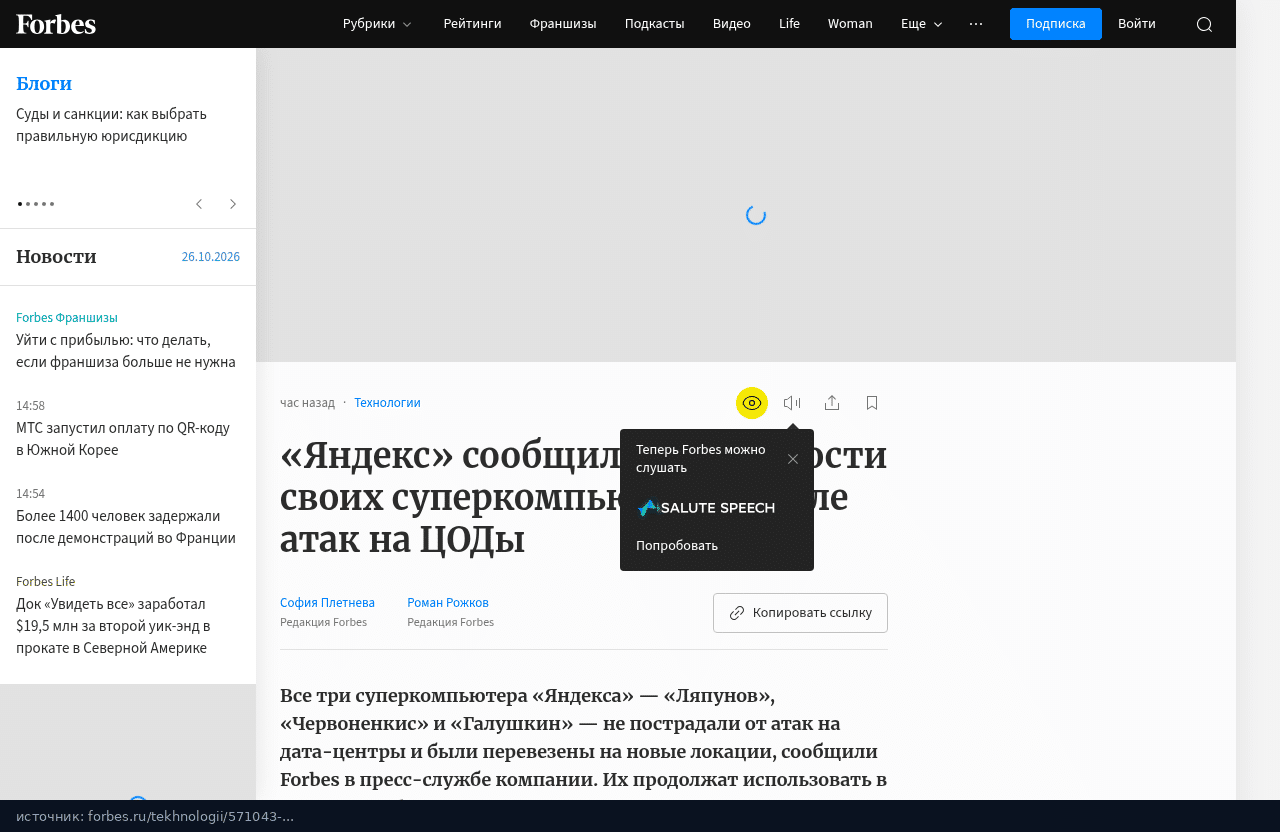1280x832 pixels.
Task: Share the article via the share icon
Action: (832, 403)
